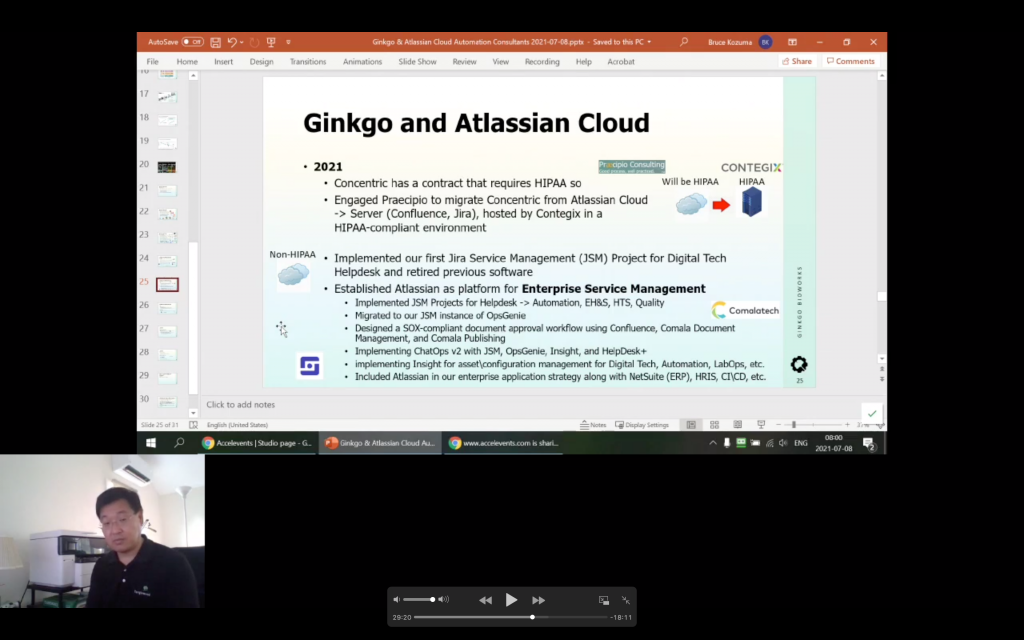Go to the Slide Show tab
This screenshot has height=640, width=1024.
(417, 61)
